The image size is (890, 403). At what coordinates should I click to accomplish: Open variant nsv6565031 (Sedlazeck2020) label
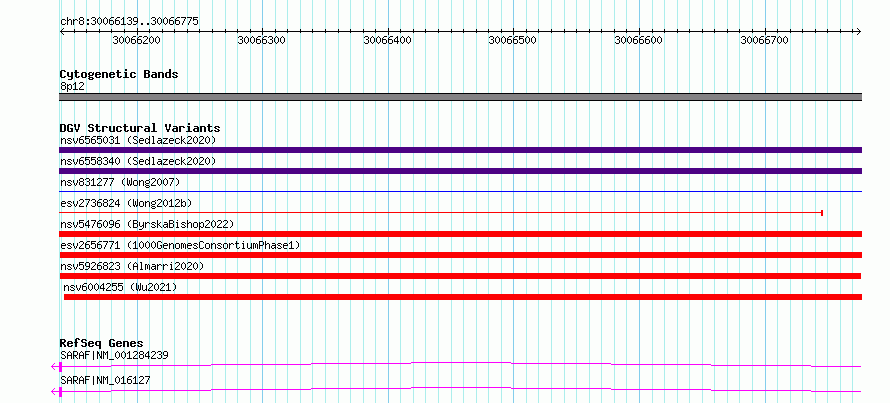pos(138,140)
